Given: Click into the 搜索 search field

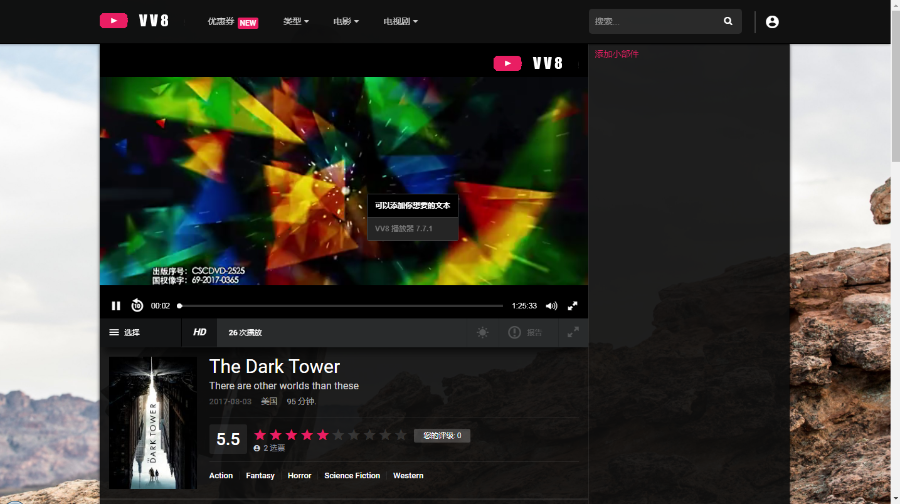Looking at the screenshot, I should [x=656, y=21].
